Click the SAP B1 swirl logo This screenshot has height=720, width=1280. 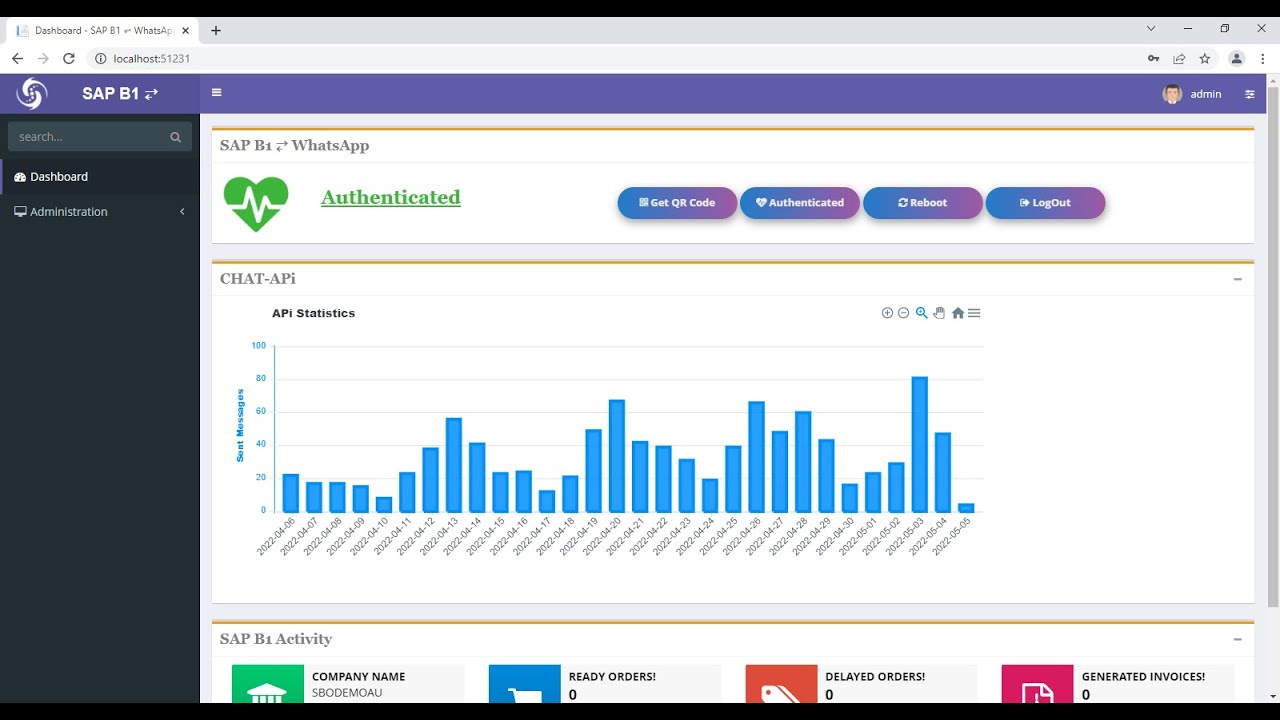pyautogui.click(x=32, y=94)
